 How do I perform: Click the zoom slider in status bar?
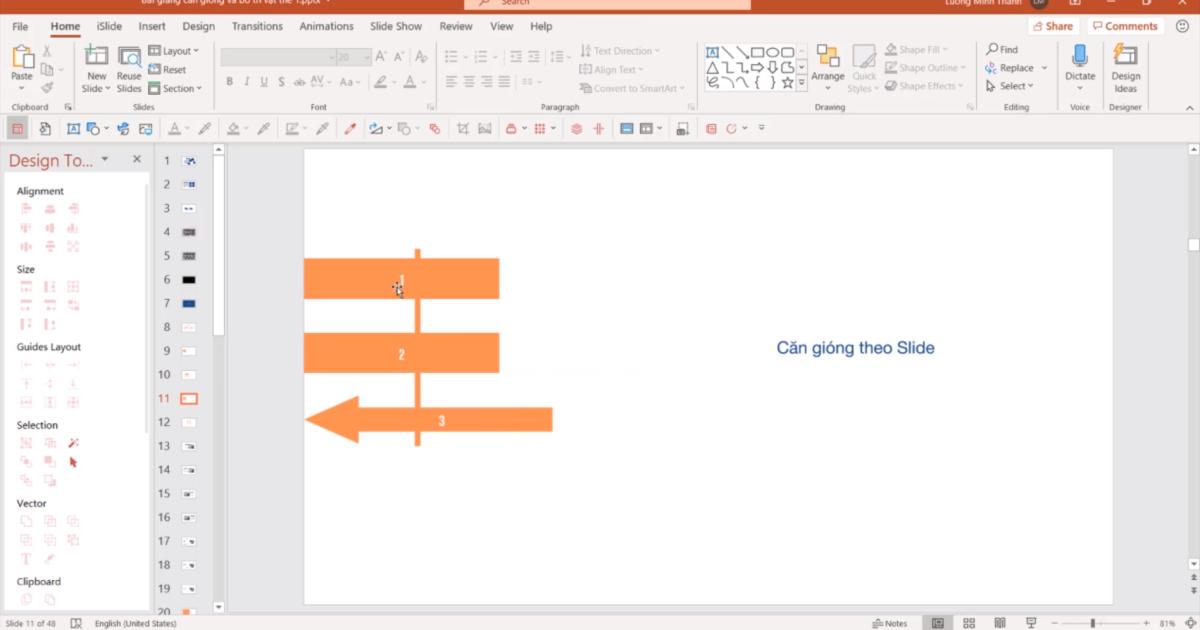(x=1093, y=623)
